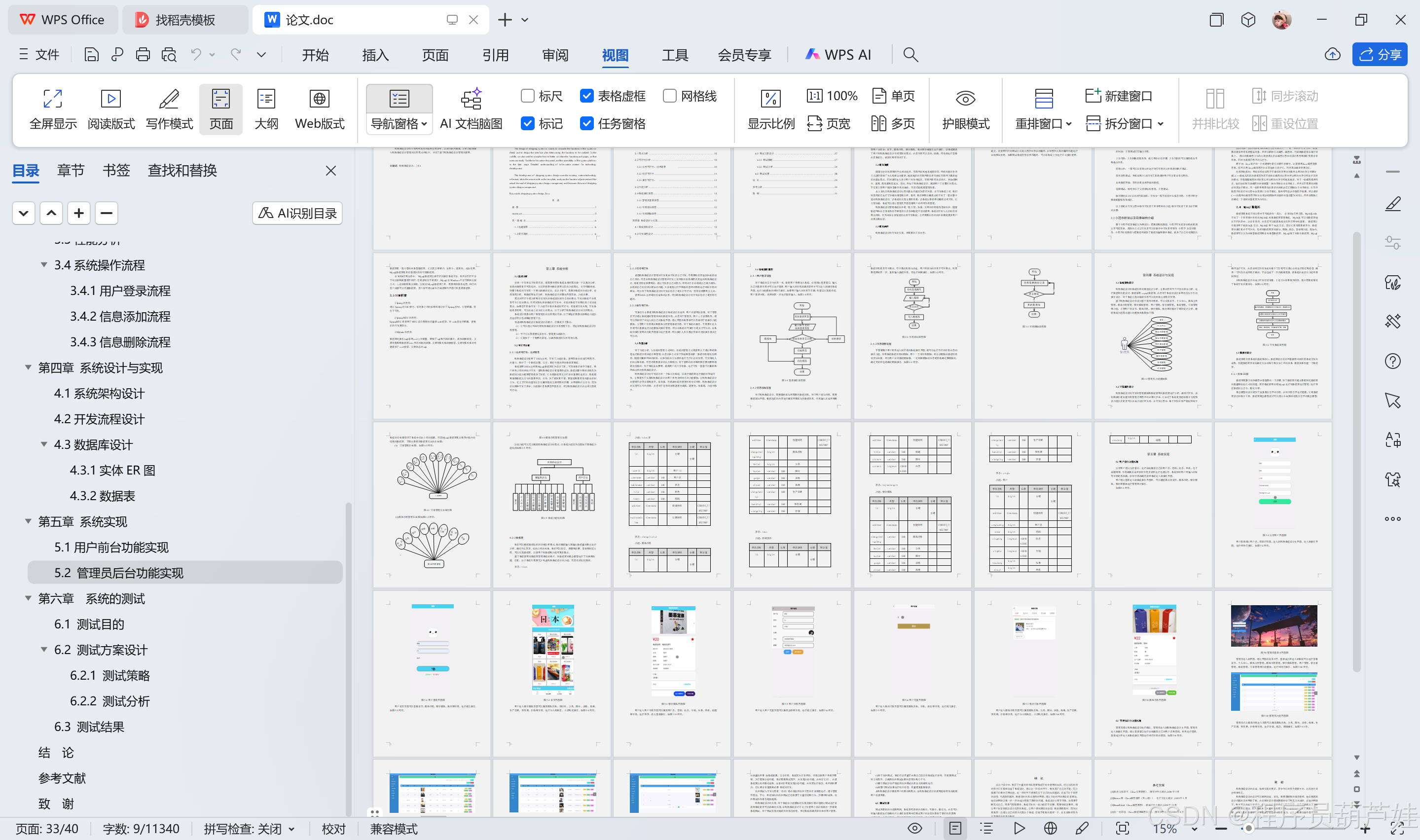Open the Insert (插入) ribbon tab

click(375, 55)
